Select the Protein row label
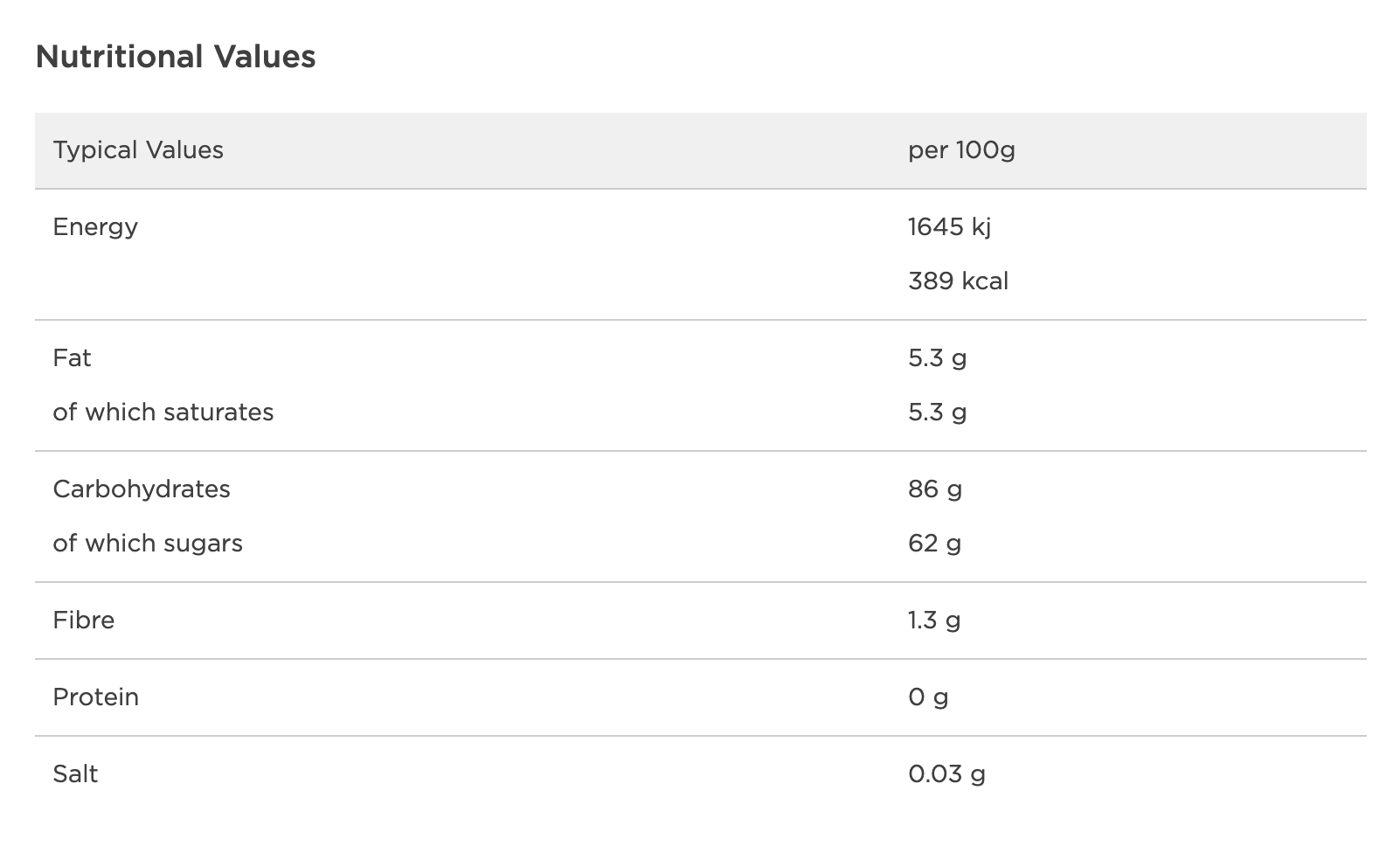The image size is (1400, 846). [x=96, y=697]
